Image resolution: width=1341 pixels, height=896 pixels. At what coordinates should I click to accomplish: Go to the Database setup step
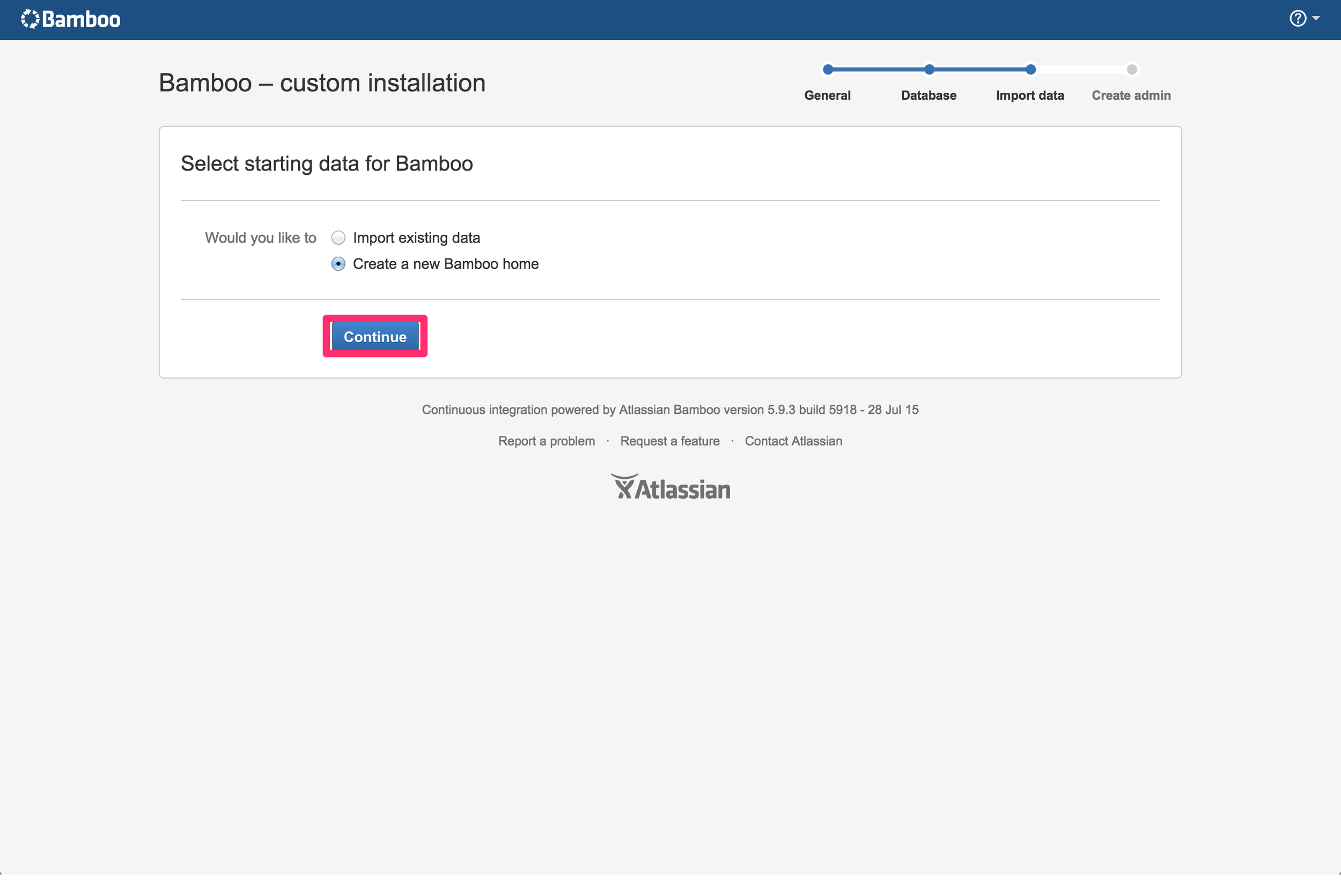click(x=929, y=95)
